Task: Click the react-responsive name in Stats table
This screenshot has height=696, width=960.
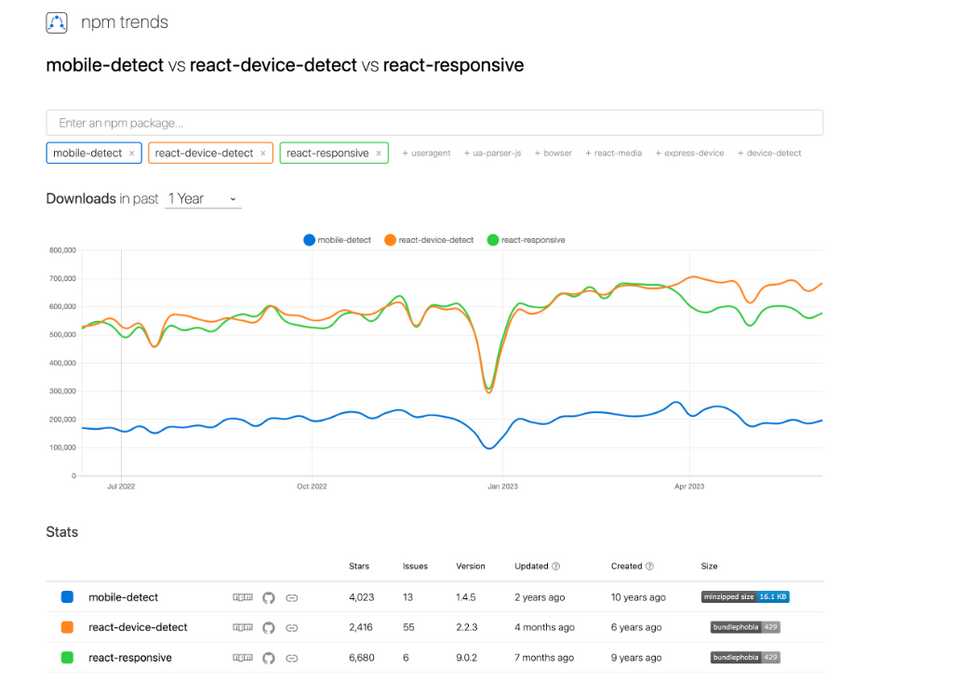Action: pyautogui.click(x=130, y=658)
